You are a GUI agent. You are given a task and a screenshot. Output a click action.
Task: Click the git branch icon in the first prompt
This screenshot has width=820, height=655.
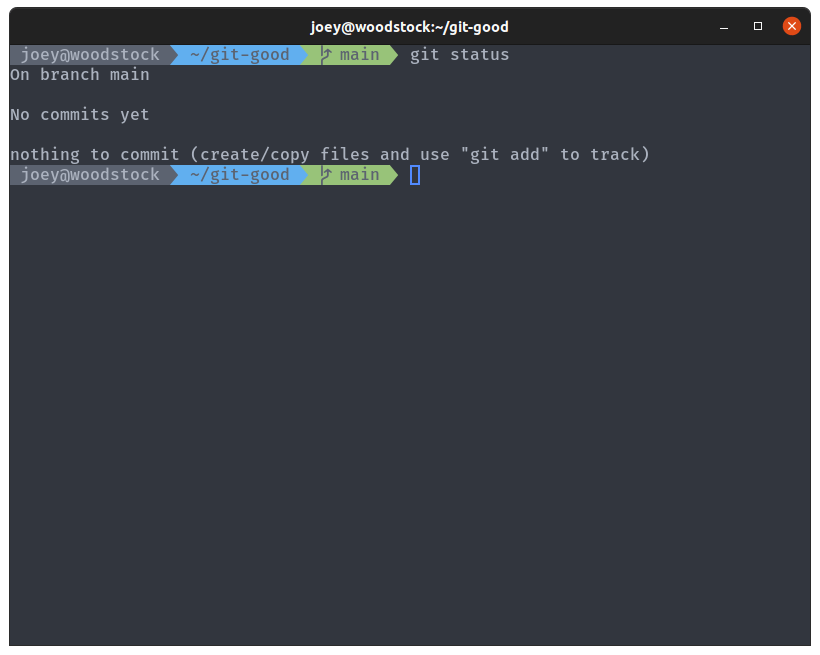tap(326, 55)
